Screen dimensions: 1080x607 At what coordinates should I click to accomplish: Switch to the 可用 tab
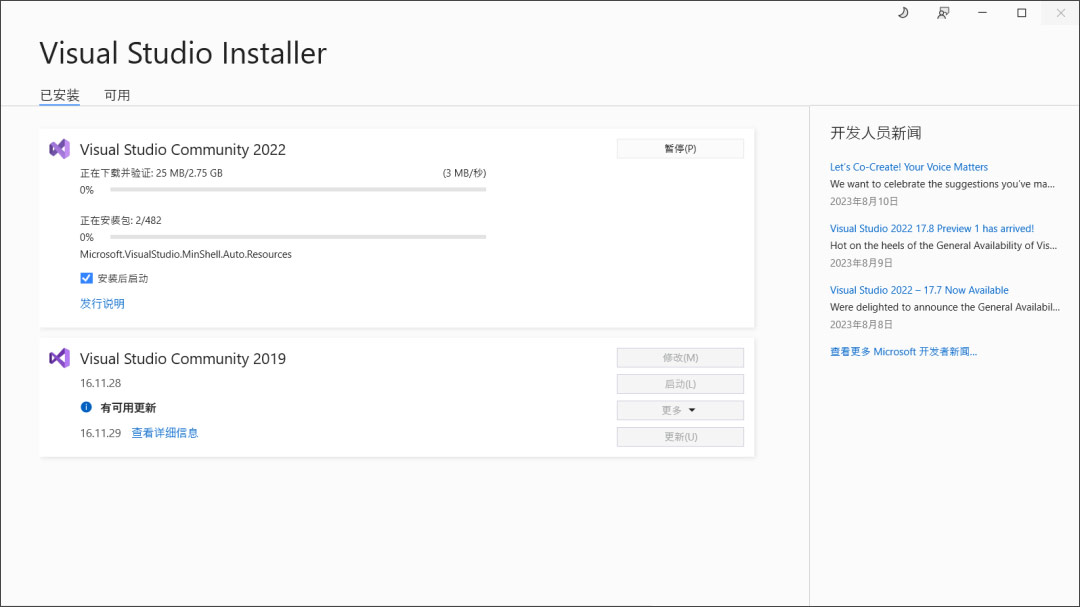point(117,95)
